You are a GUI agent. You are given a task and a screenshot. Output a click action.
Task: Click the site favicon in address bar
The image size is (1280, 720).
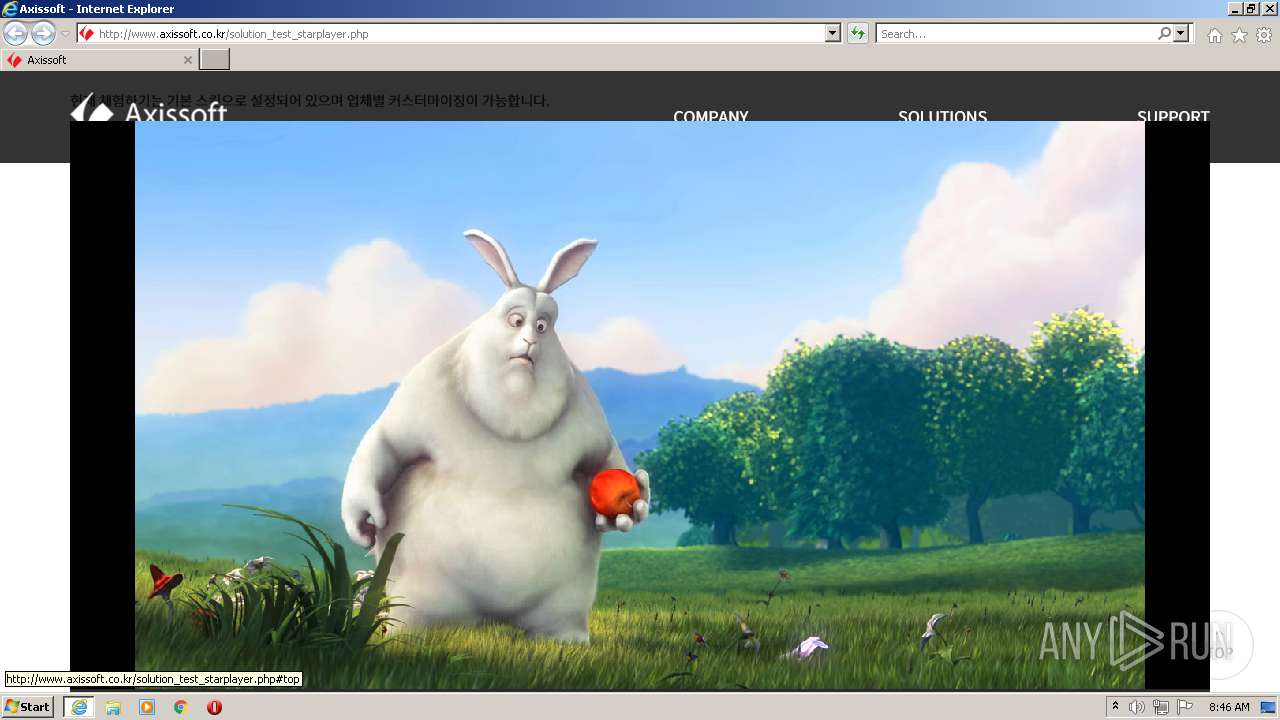click(87, 34)
